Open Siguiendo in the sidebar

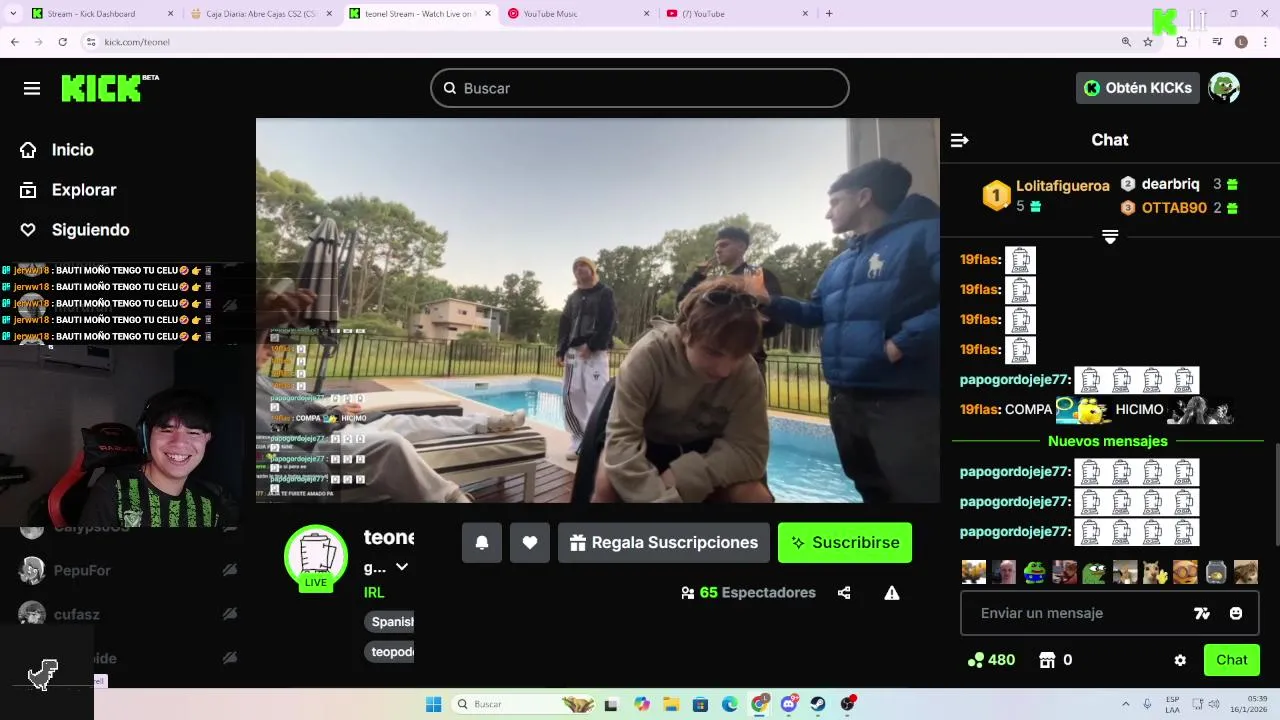coord(75,230)
